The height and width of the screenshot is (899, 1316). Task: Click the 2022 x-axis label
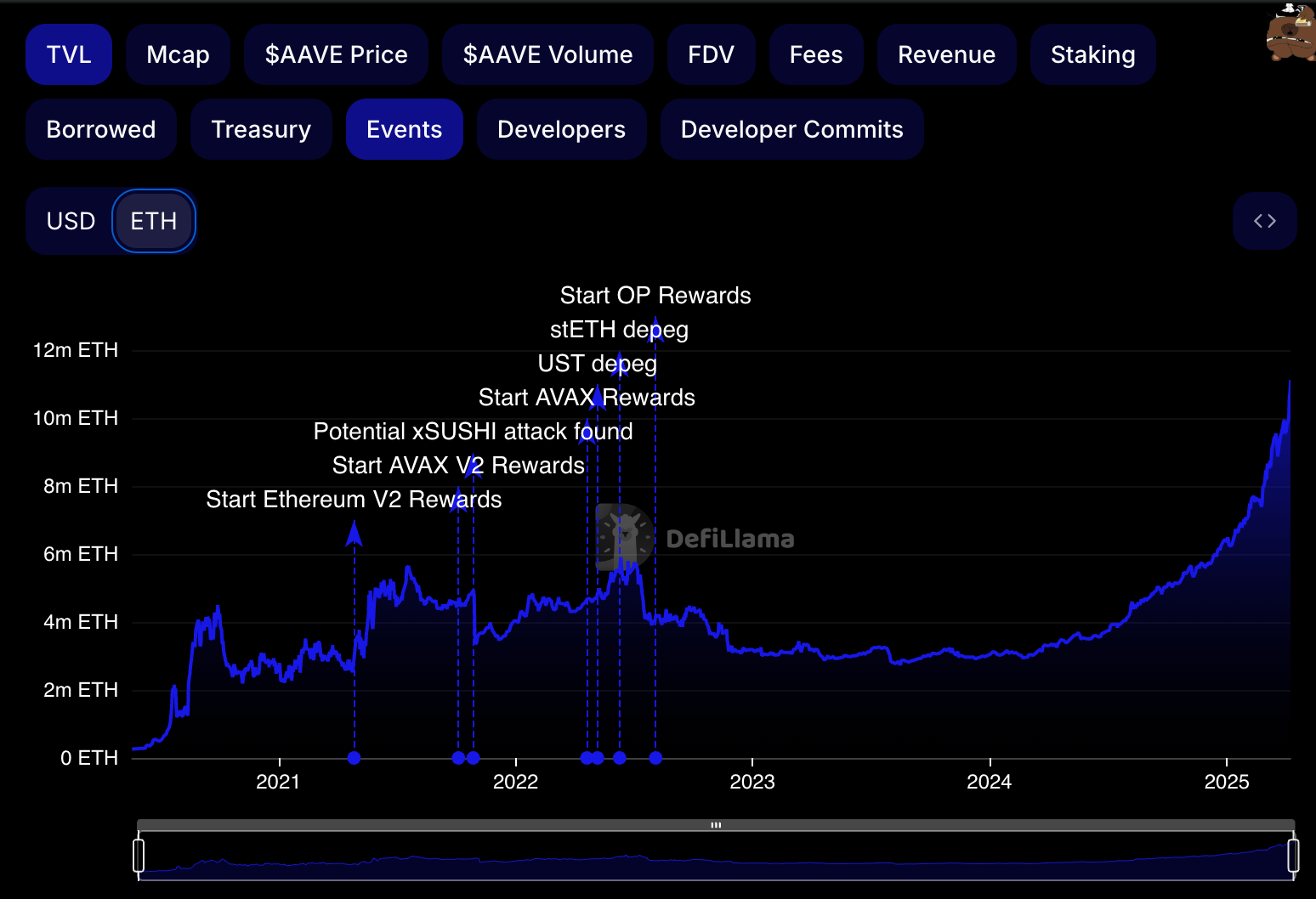pos(516,782)
